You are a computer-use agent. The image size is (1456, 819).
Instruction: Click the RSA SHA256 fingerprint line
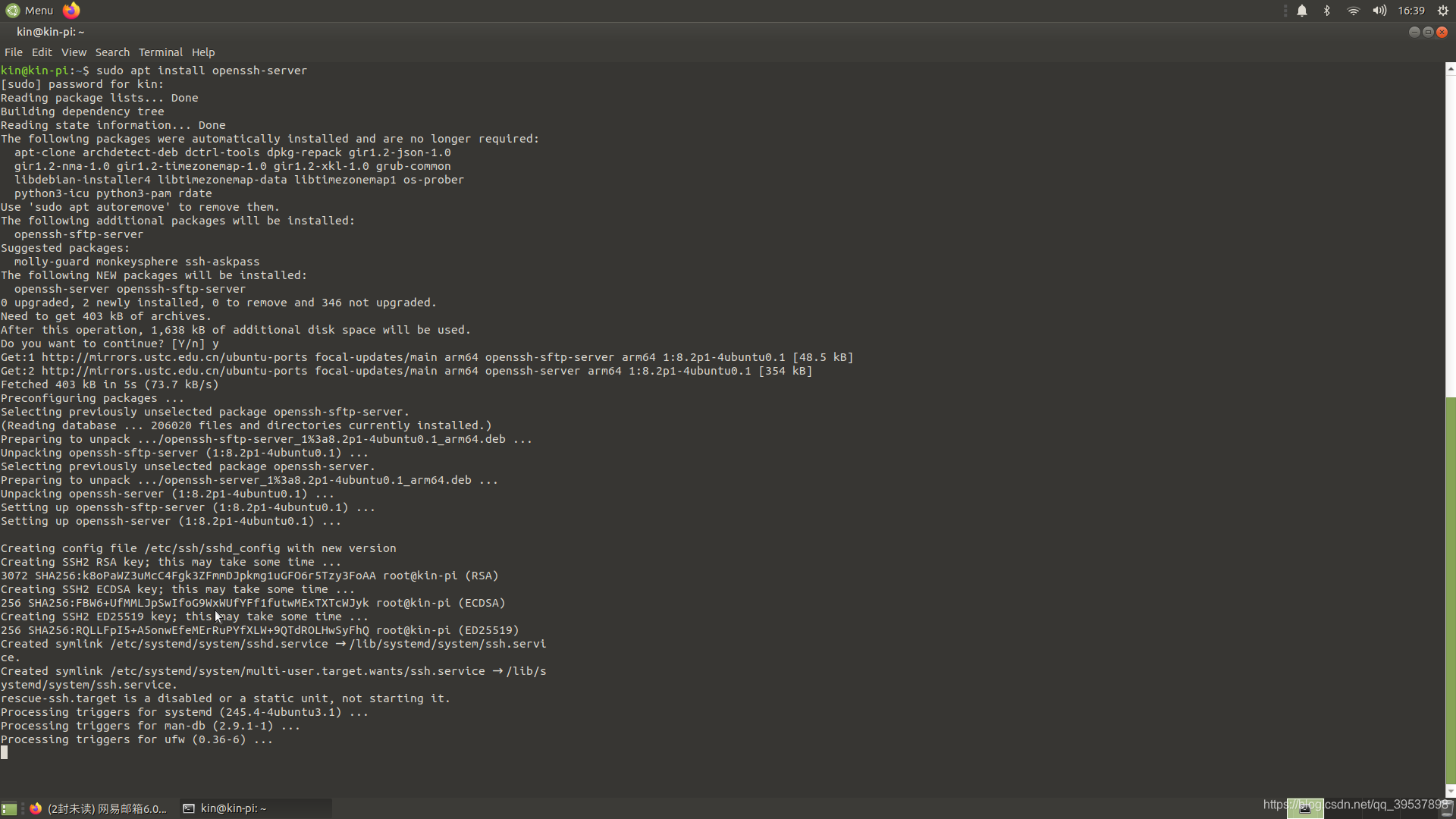tap(249, 576)
